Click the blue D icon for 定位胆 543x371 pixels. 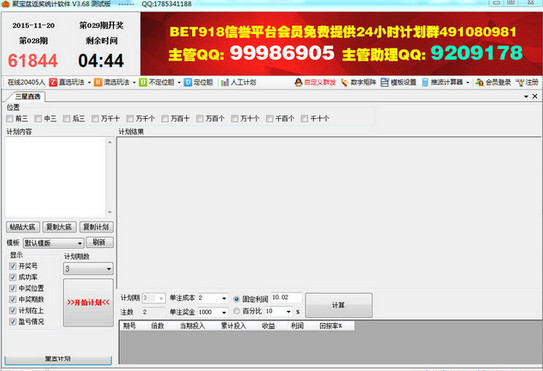point(188,82)
